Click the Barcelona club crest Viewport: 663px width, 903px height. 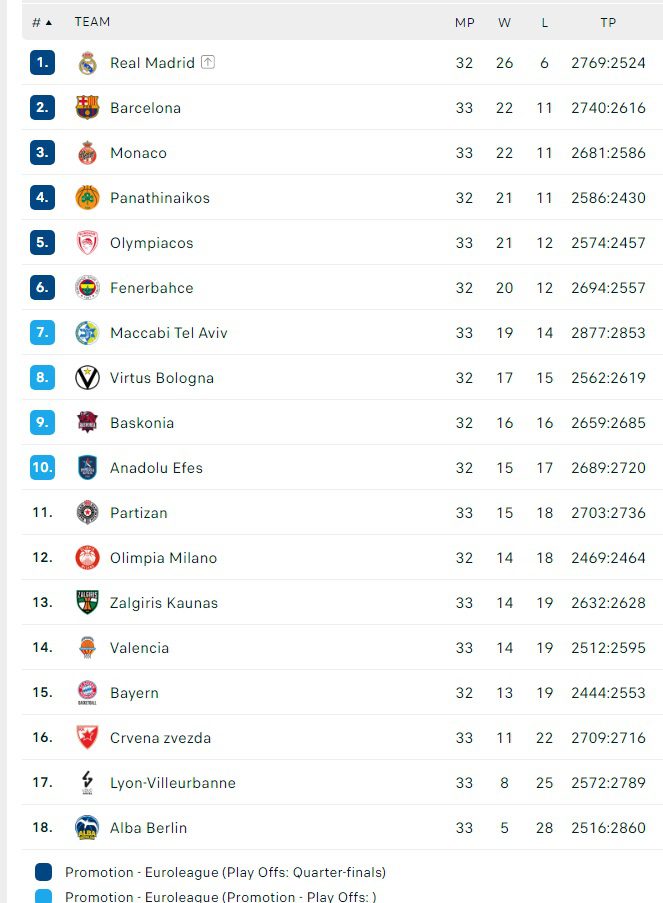88,108
